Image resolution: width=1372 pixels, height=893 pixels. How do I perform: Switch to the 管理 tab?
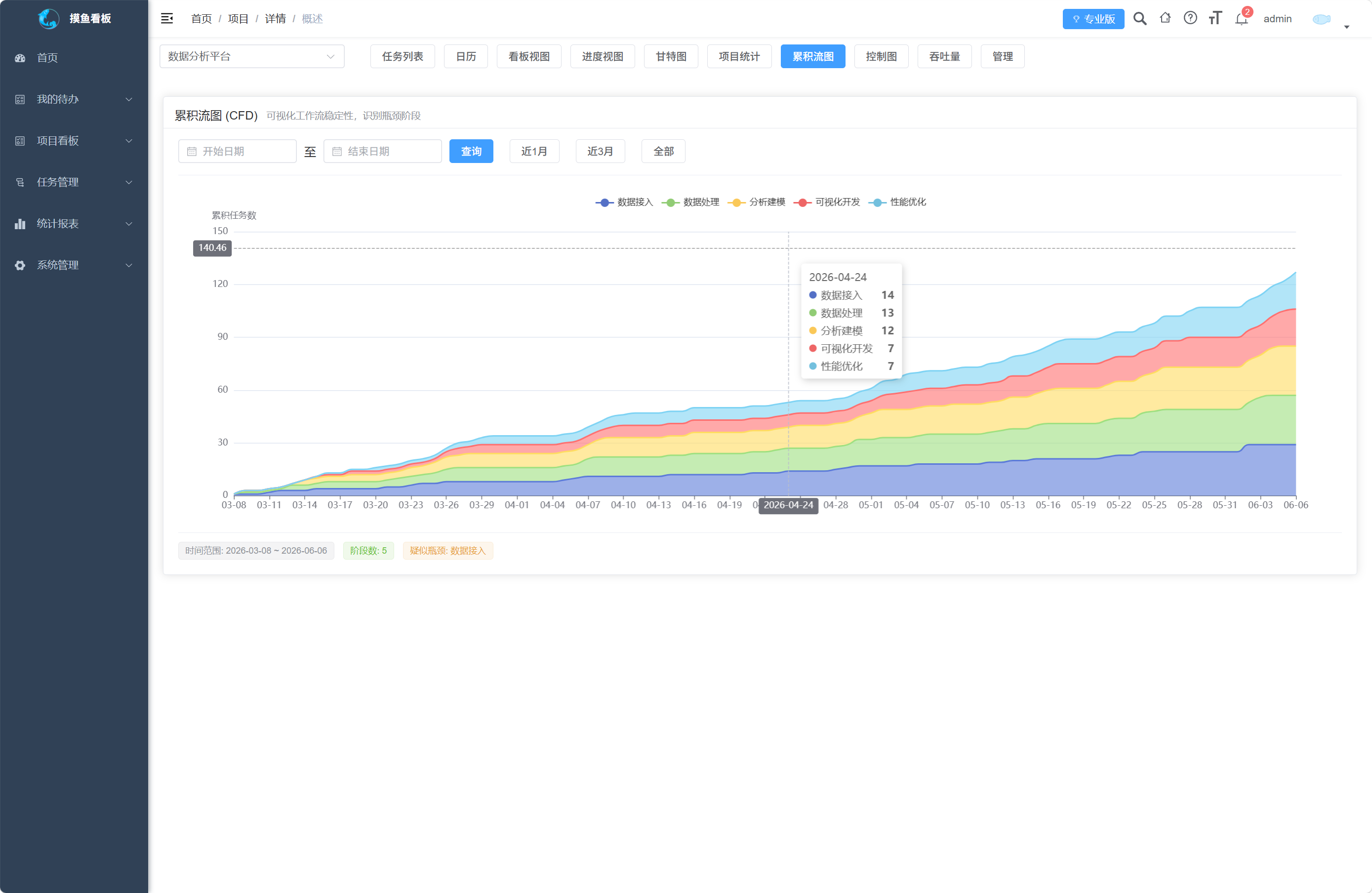coord(1003,56)
